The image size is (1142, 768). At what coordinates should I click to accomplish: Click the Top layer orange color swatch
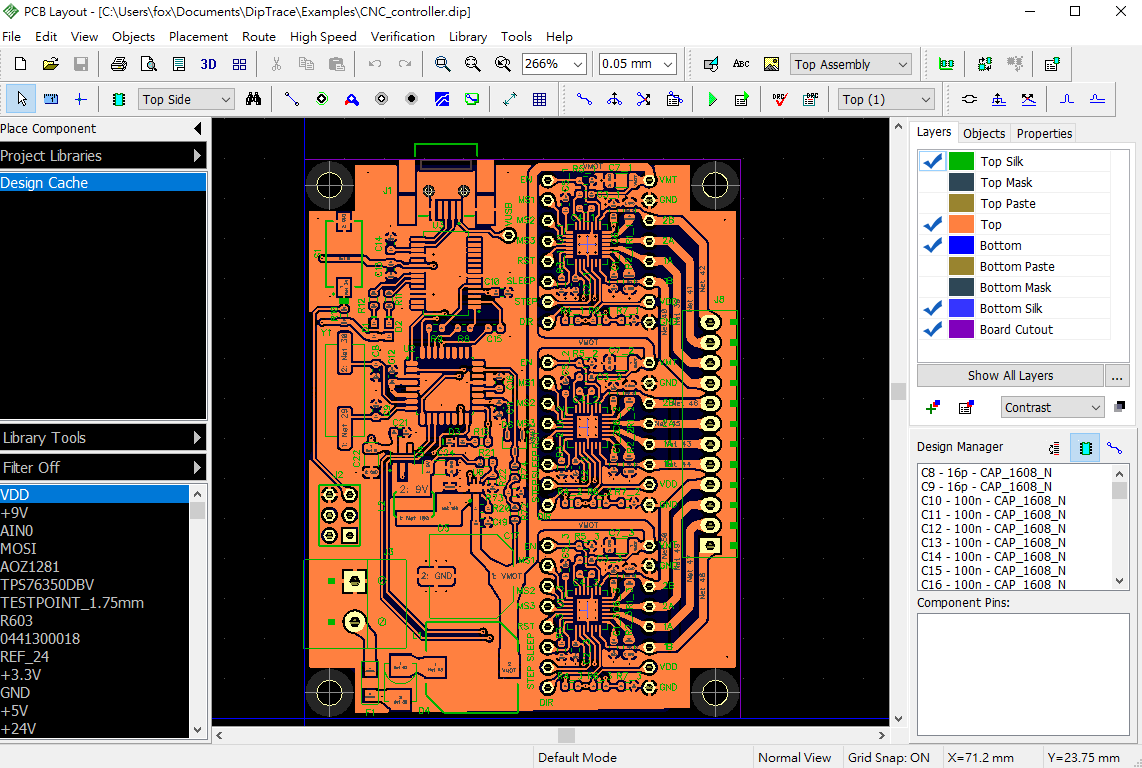click(961, 224)
